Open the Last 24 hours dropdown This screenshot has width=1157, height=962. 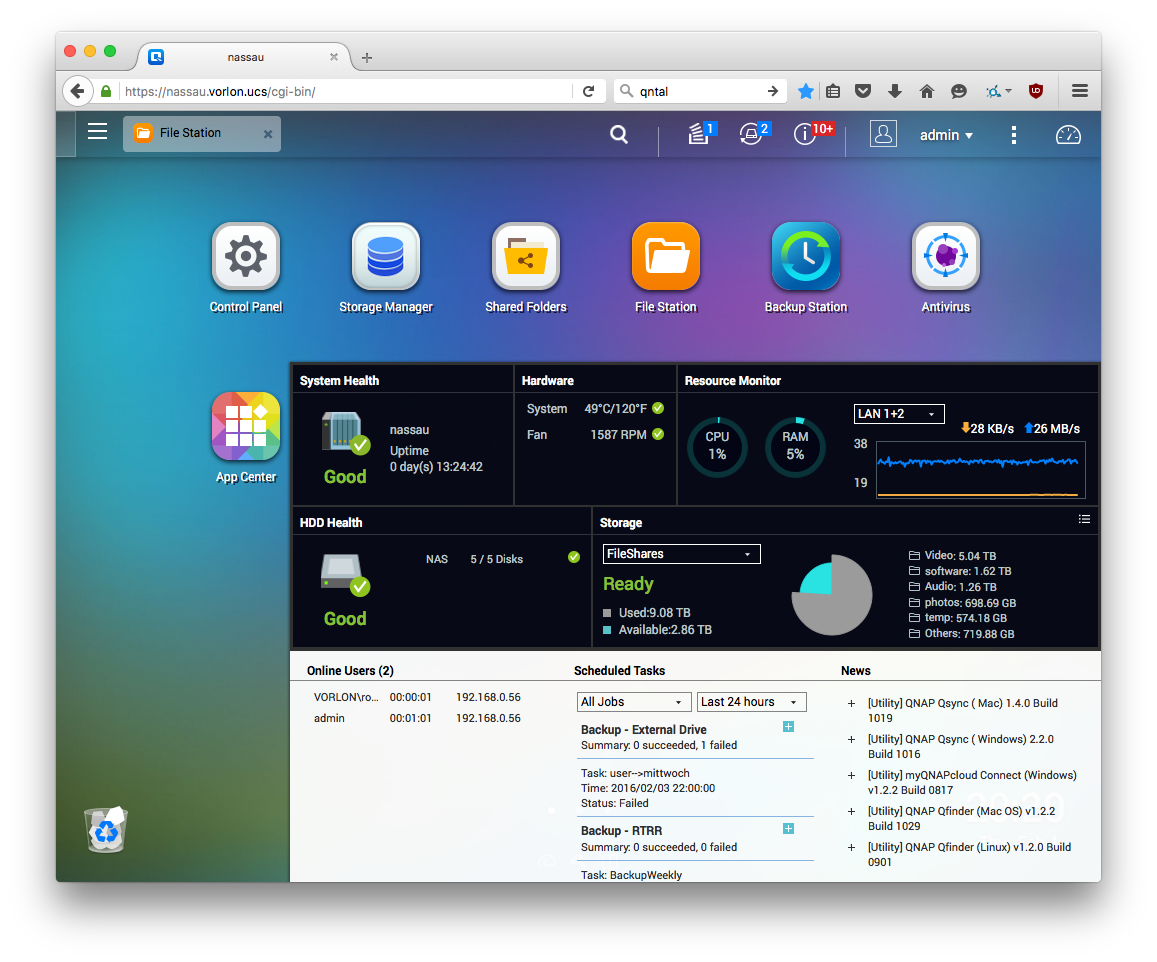tap(752, 702)
